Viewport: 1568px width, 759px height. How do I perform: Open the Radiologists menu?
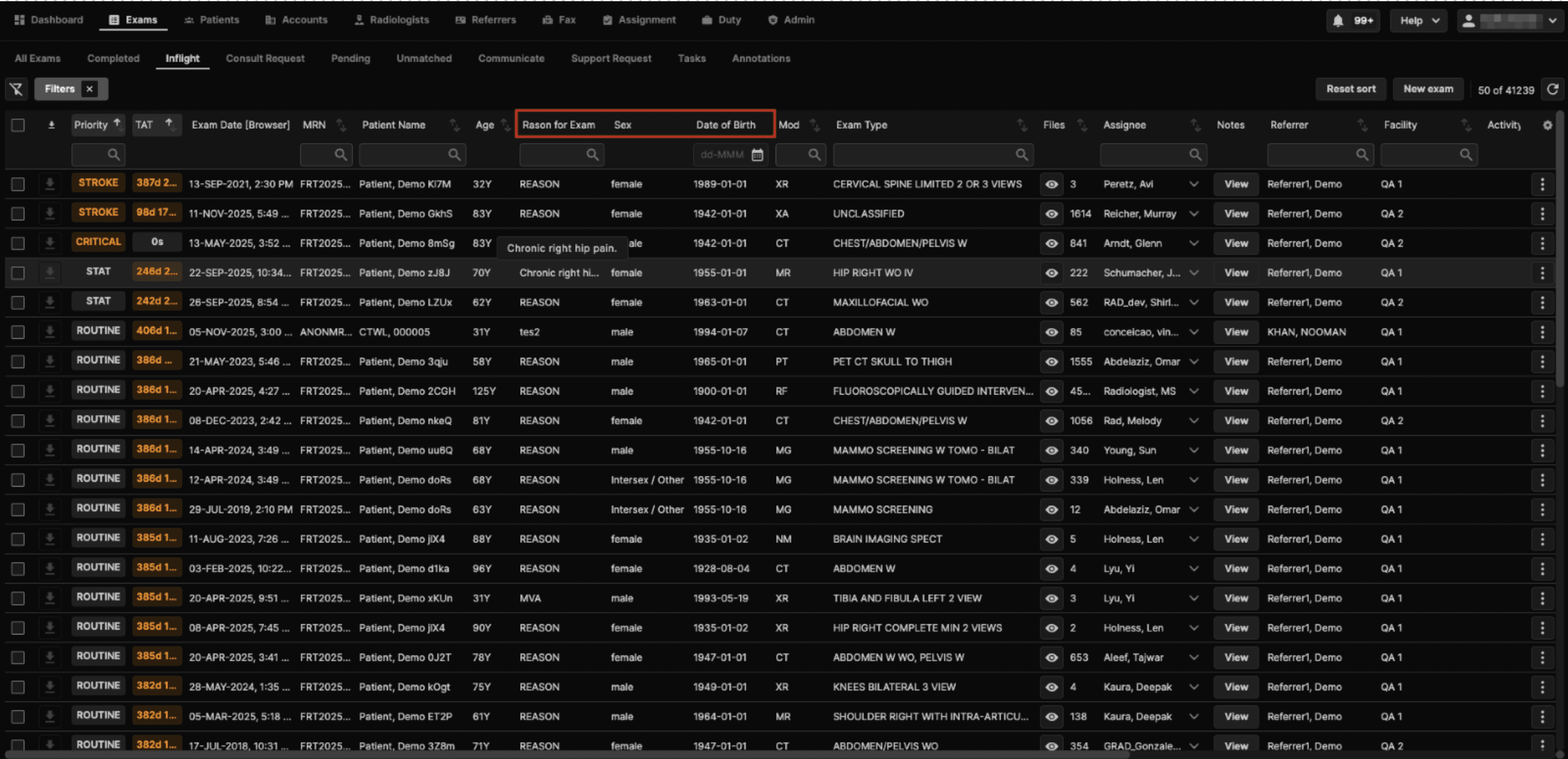[391, 20]
